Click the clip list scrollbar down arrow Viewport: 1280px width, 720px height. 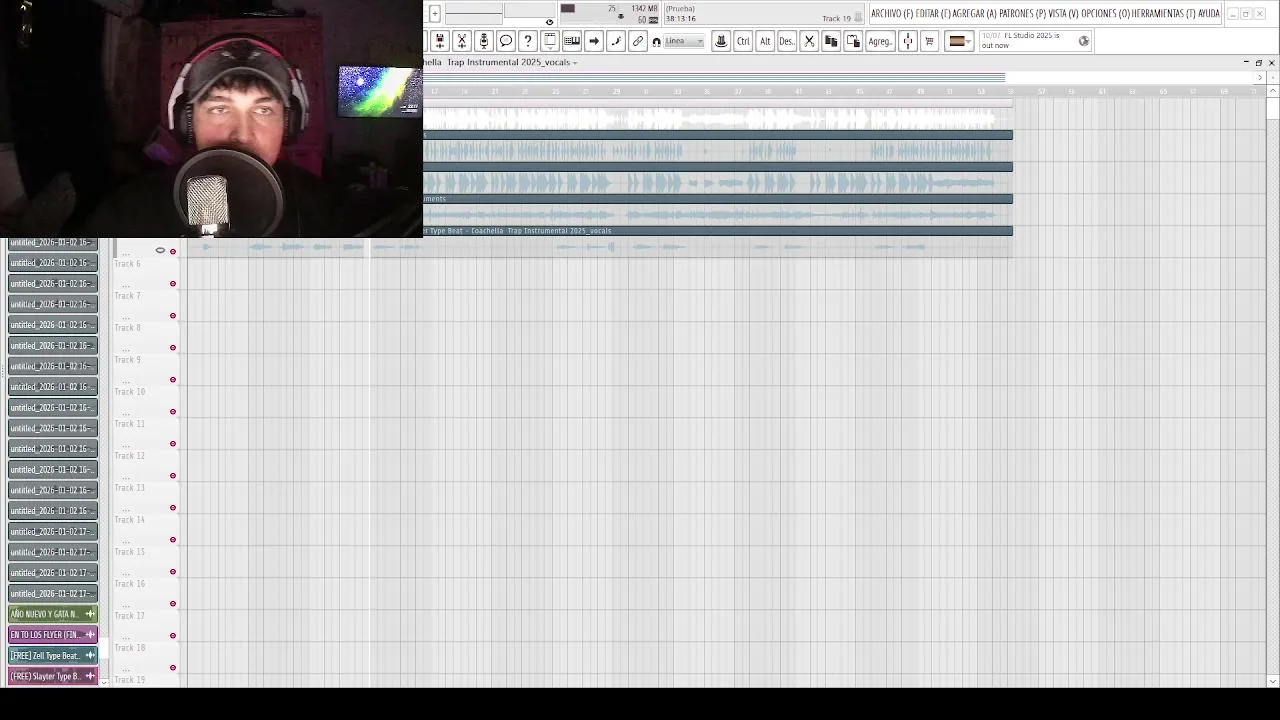pos(104,682)
